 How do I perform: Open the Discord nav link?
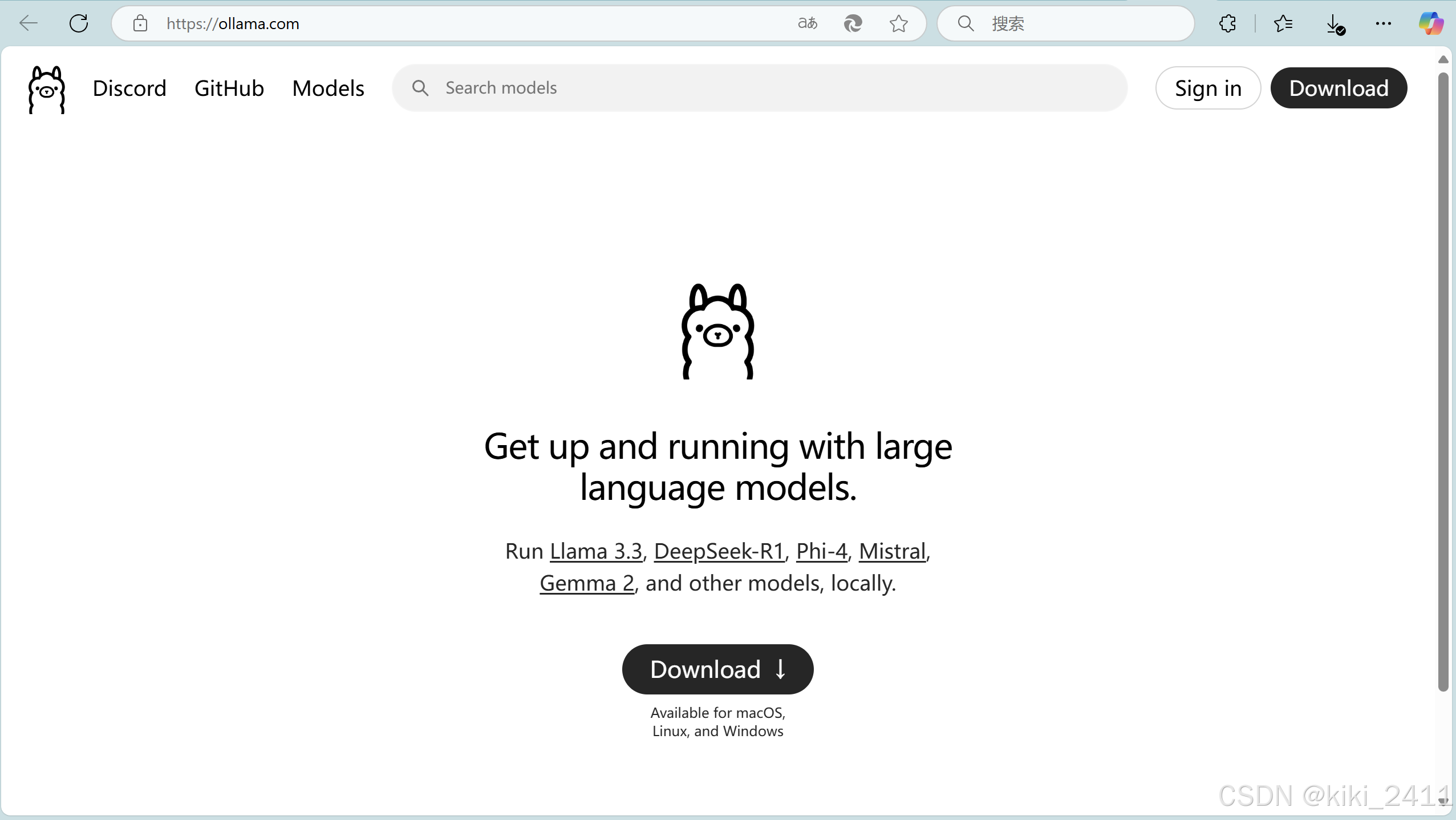click(x=129, y=88)
